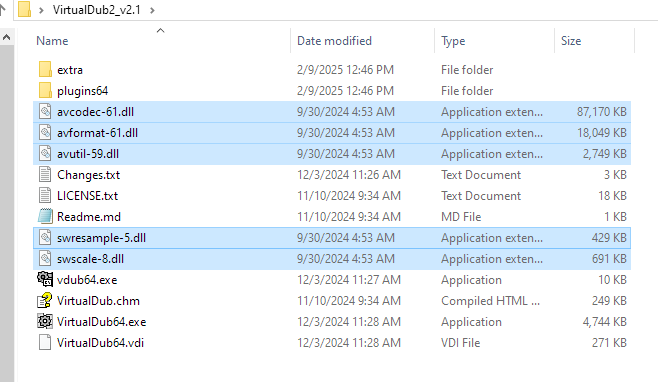The height and width of the screenshot is (382, 658).
Task: Click the Application type of vdub64.exe row
Action: (471, 280)
